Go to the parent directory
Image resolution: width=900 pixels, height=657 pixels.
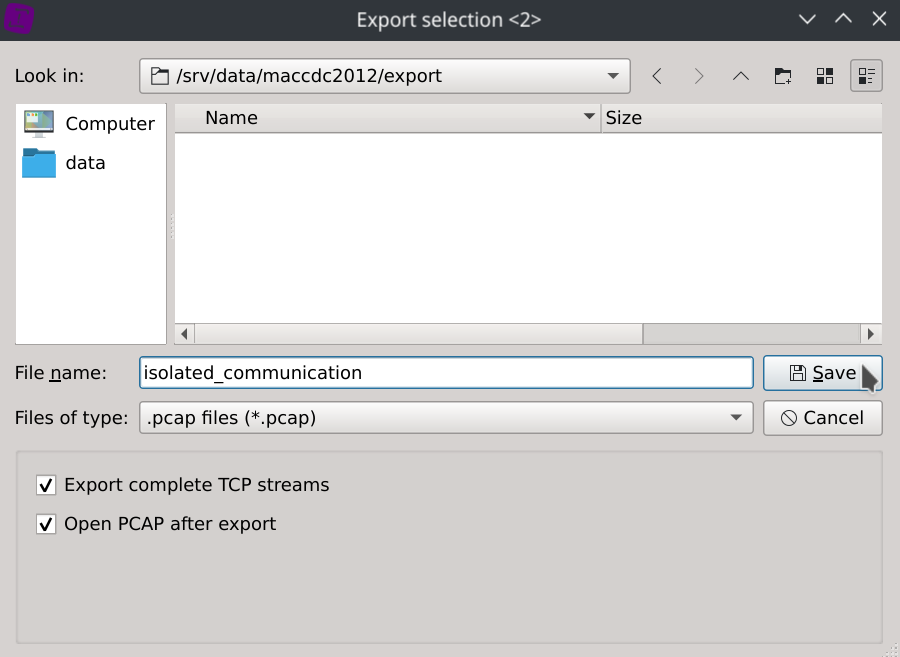(x=741, y=76)
